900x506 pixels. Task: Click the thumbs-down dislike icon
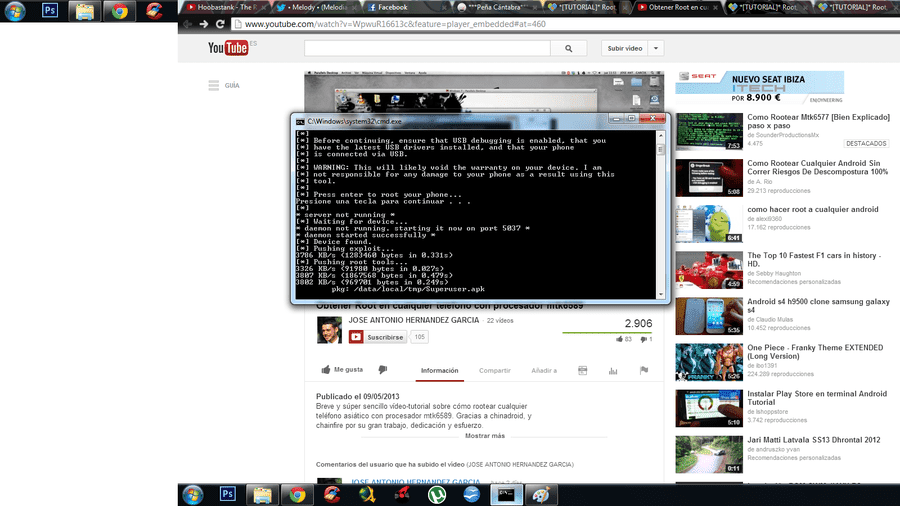[383, 369]
